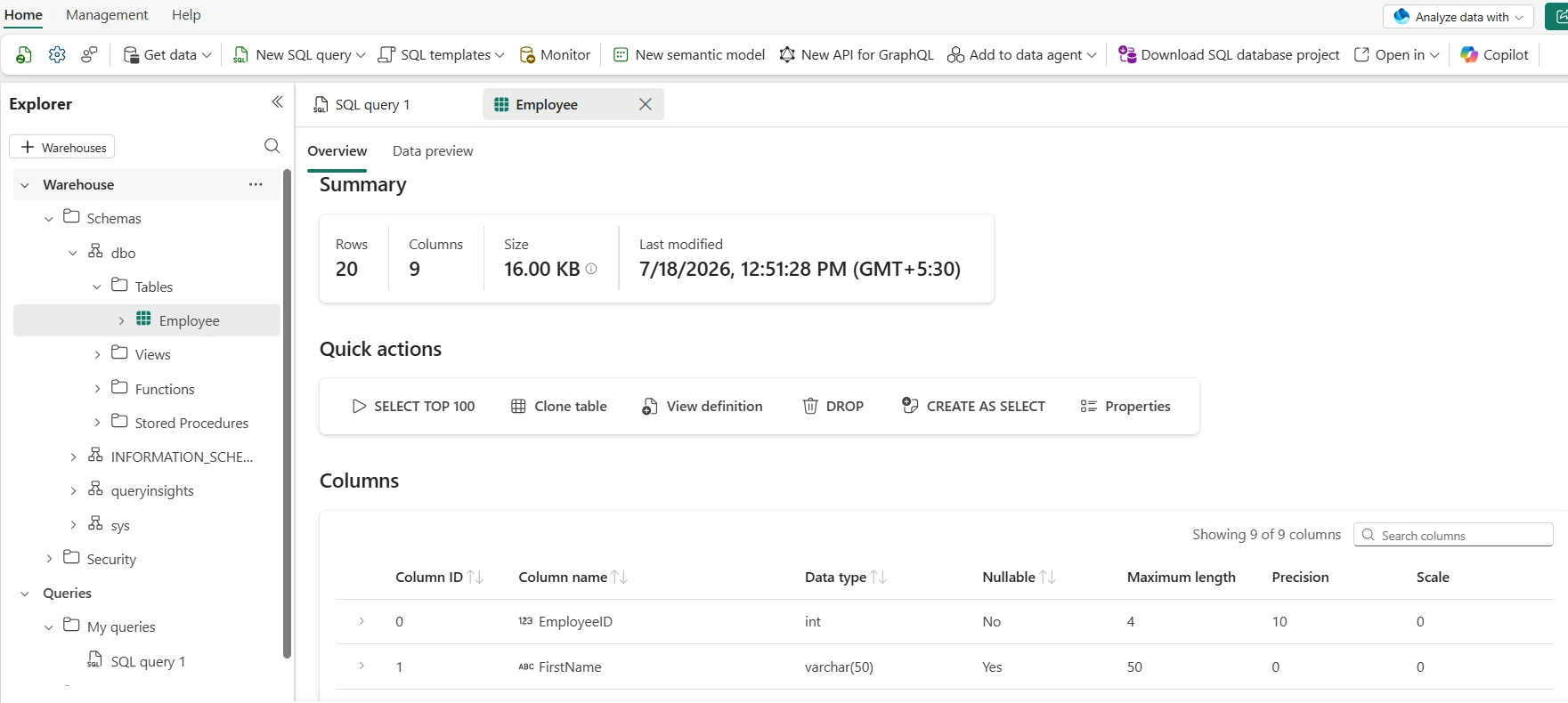Expand the queryinsights schema node
The height and width of the screenshot is (703, 1568).
pos(73,491)
